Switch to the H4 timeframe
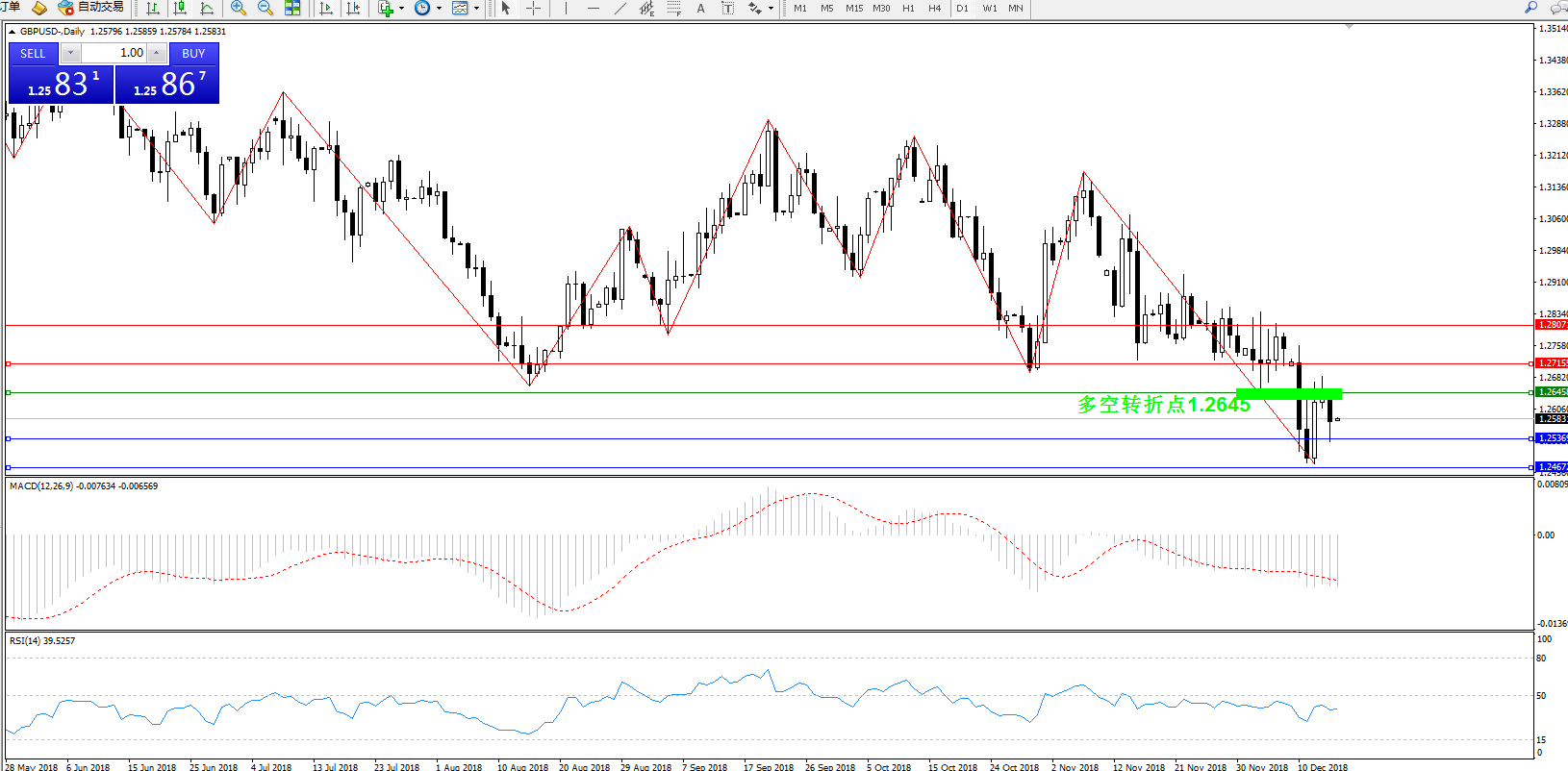 point(934,9)
